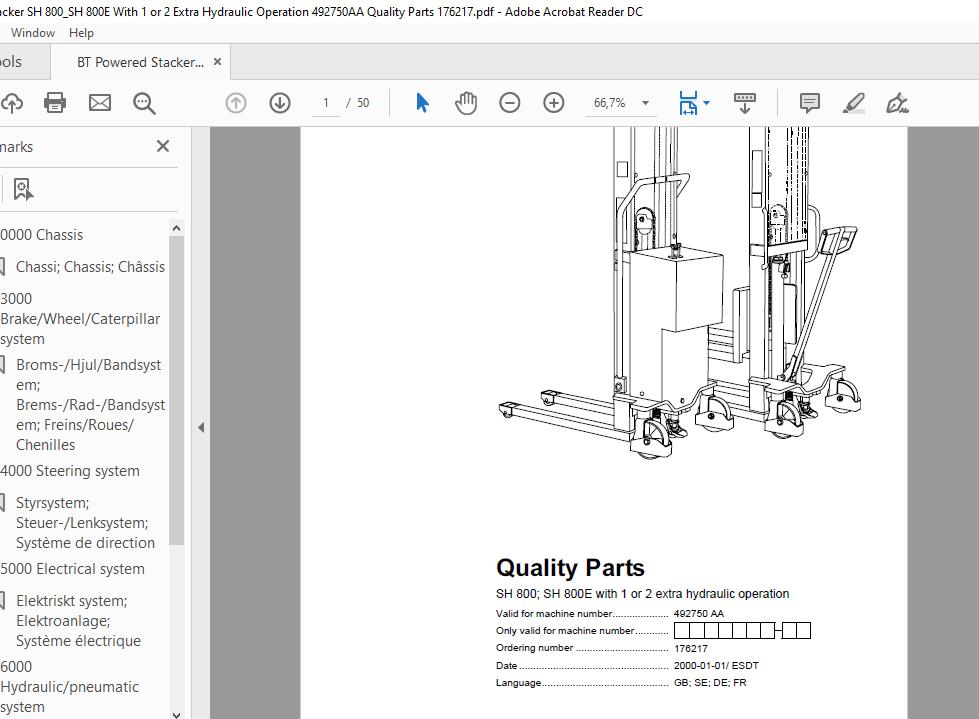
Task: Open fit options dropdown arrow
Action: [706, 102]
